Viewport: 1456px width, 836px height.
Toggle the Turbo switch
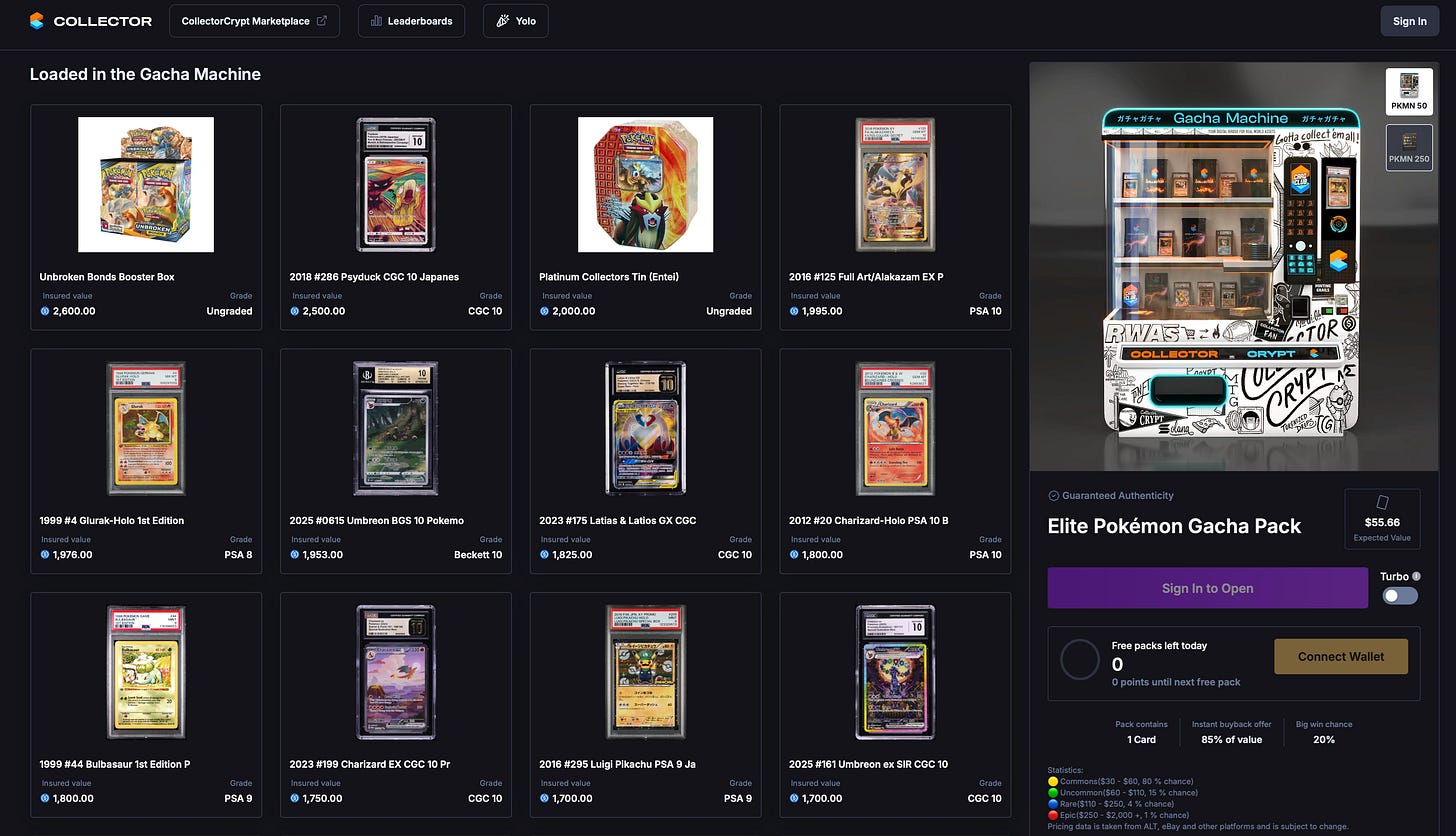pos(1399,595)
